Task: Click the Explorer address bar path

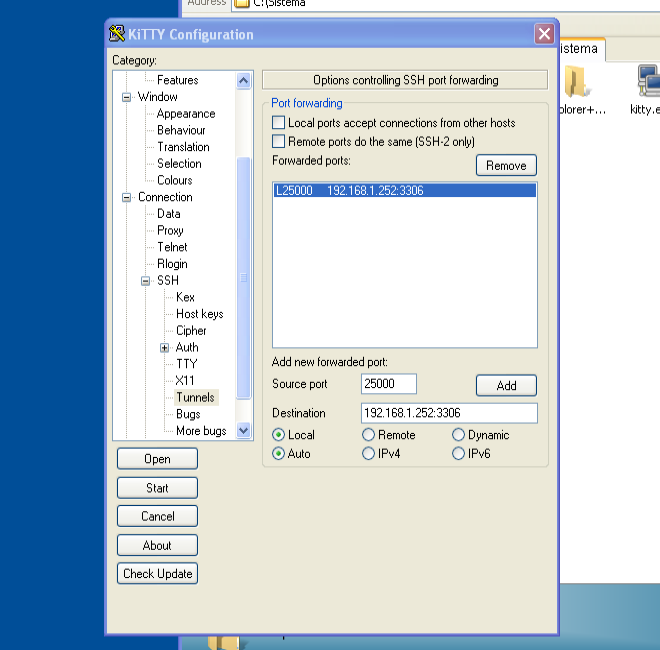Action: pyautogui.click(x=279, y=3)
